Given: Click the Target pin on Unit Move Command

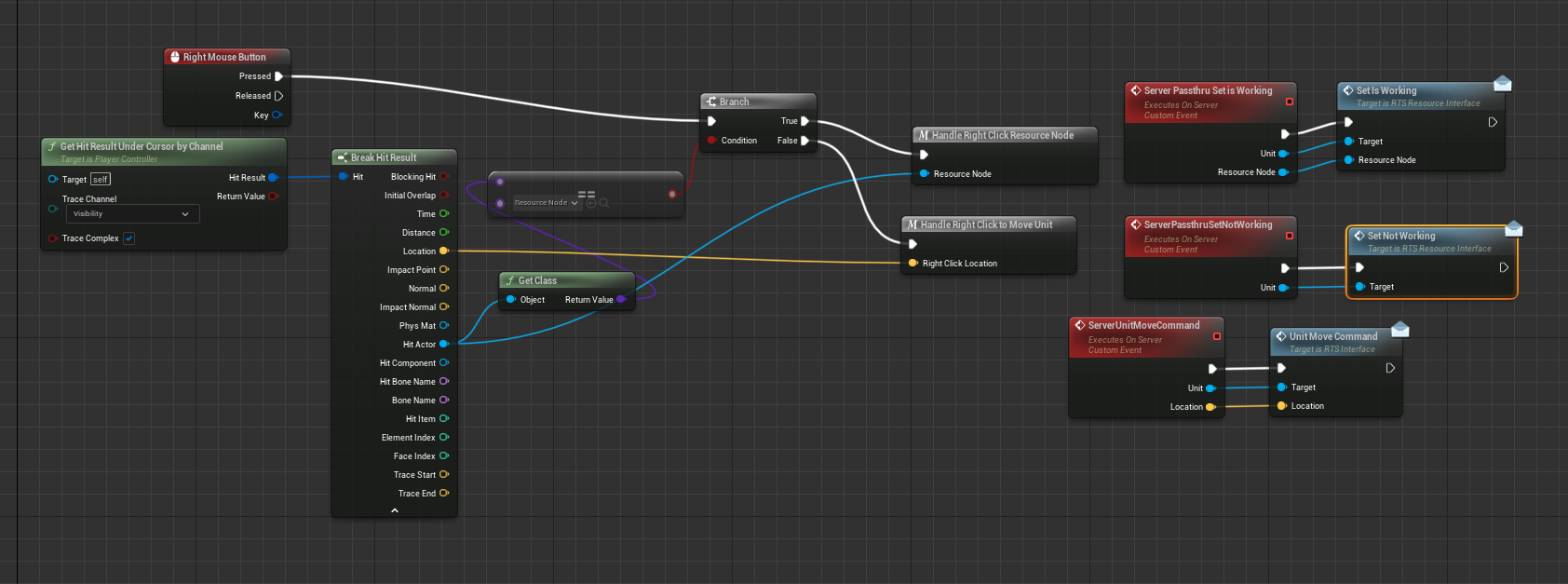Looking at the screenshot, I should 1282,387.
